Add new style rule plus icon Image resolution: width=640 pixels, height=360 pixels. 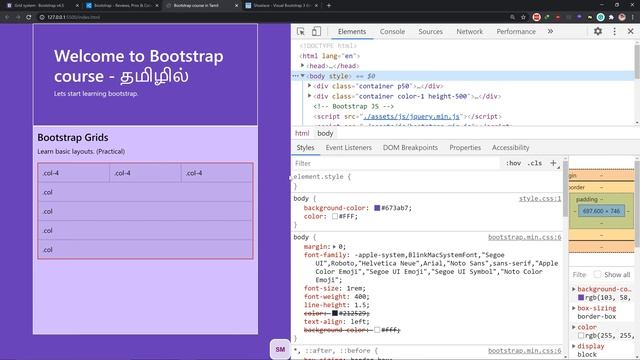point(553,163)
